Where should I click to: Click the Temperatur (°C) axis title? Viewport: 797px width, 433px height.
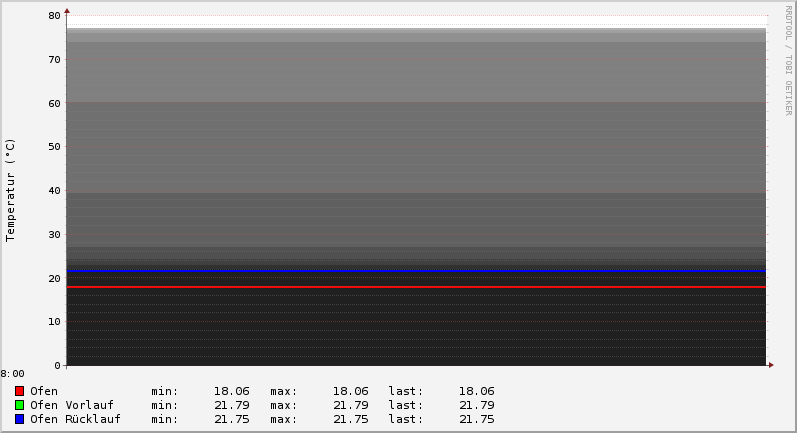(11, 189)
